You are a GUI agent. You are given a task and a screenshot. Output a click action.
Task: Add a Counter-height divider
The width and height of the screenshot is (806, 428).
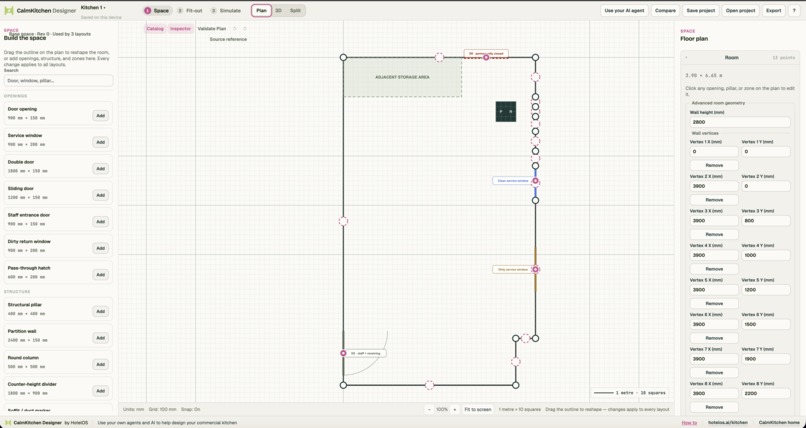pos(100,391)
